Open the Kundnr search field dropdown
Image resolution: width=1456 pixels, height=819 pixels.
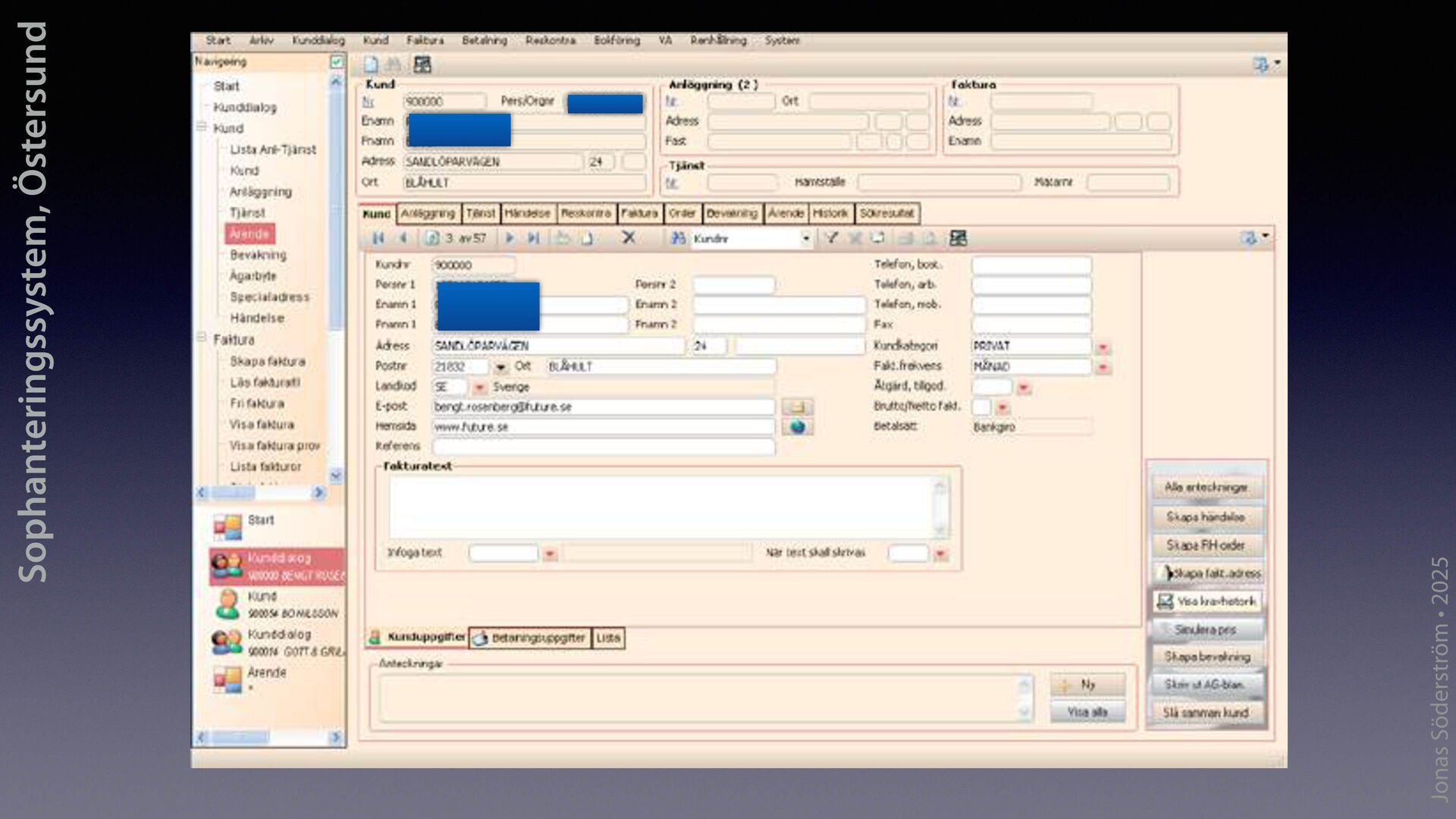pyautogui.click(x=806, y=239)
